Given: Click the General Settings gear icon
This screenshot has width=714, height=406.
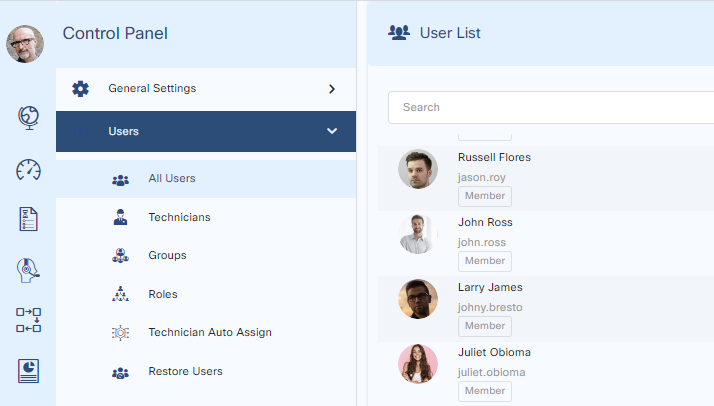Looking at the screenshot, I should pyautogui.click(x=81, y=89).
